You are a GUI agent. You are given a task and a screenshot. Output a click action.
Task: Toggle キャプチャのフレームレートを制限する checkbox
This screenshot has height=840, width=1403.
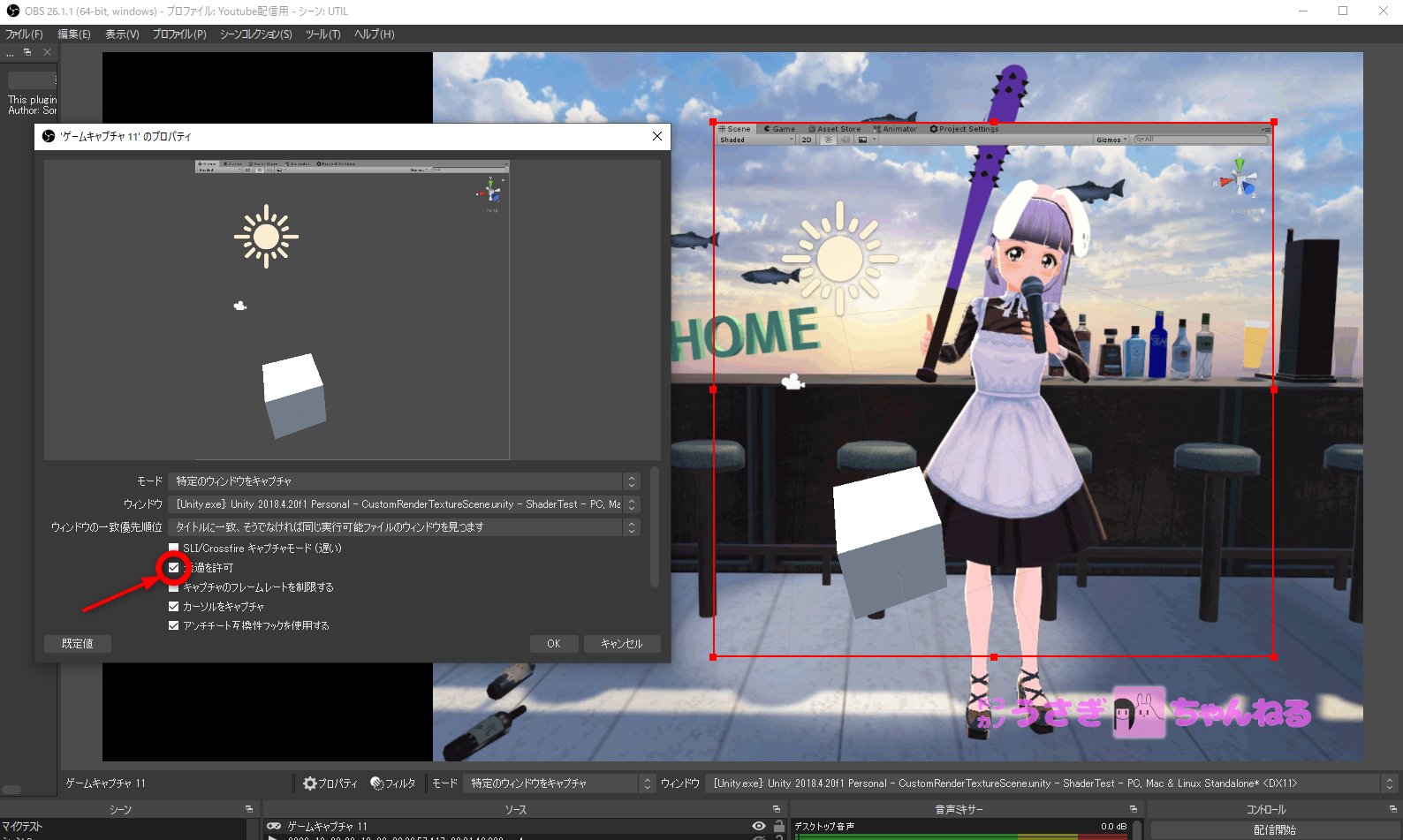(173, 587)
